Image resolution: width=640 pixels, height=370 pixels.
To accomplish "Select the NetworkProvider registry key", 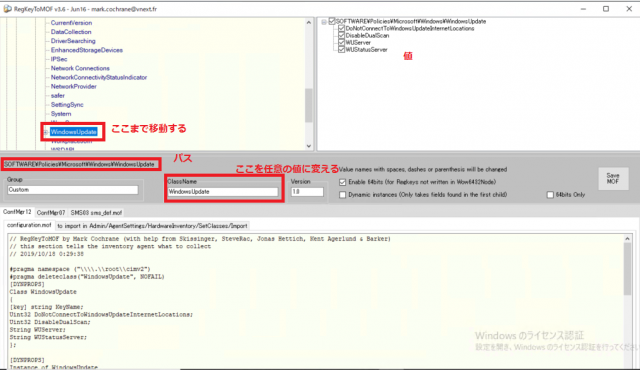I will point(73,86).
